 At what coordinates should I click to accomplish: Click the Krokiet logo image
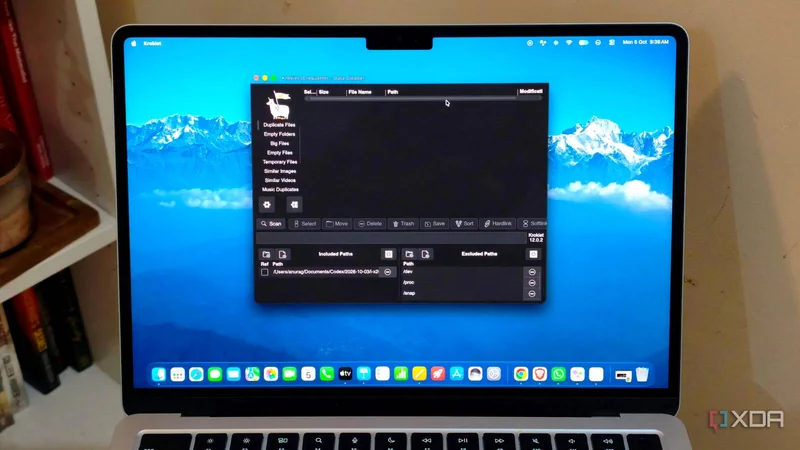click(279, 105)
